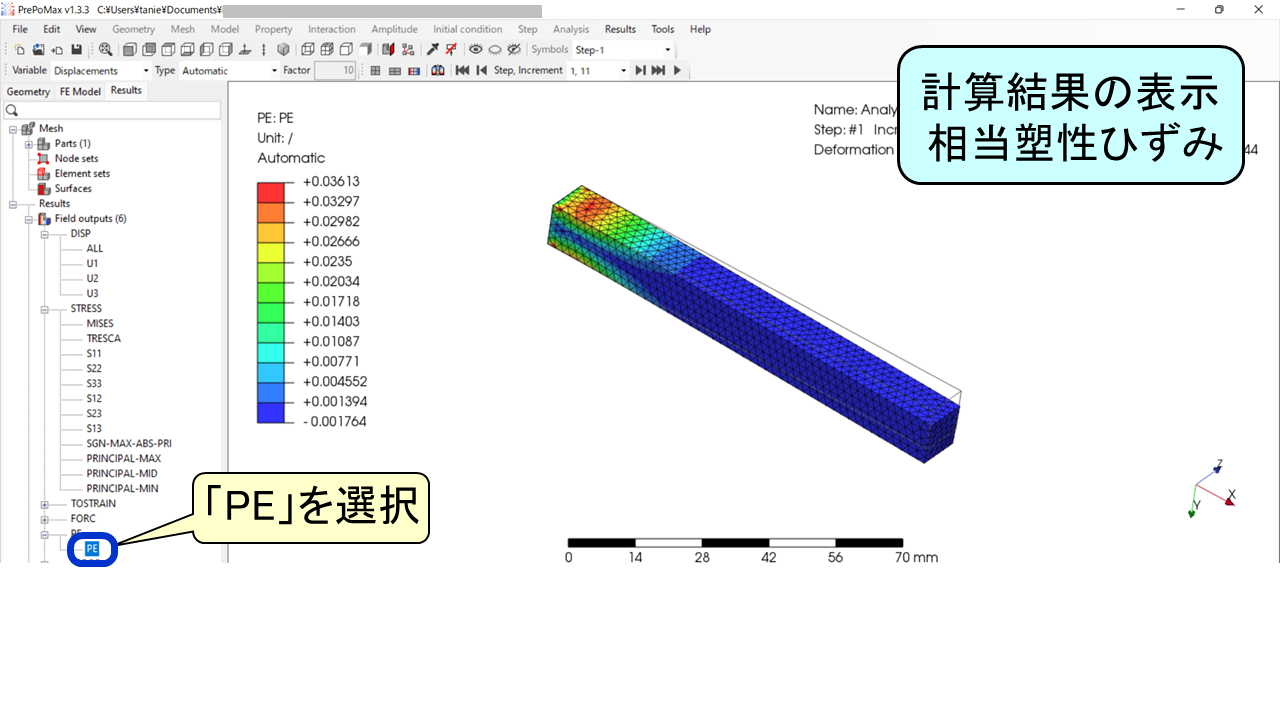The width and height of the screenshot is (1280, 720).
Task: Click the Normal view icon
Action: click(245, 50)
